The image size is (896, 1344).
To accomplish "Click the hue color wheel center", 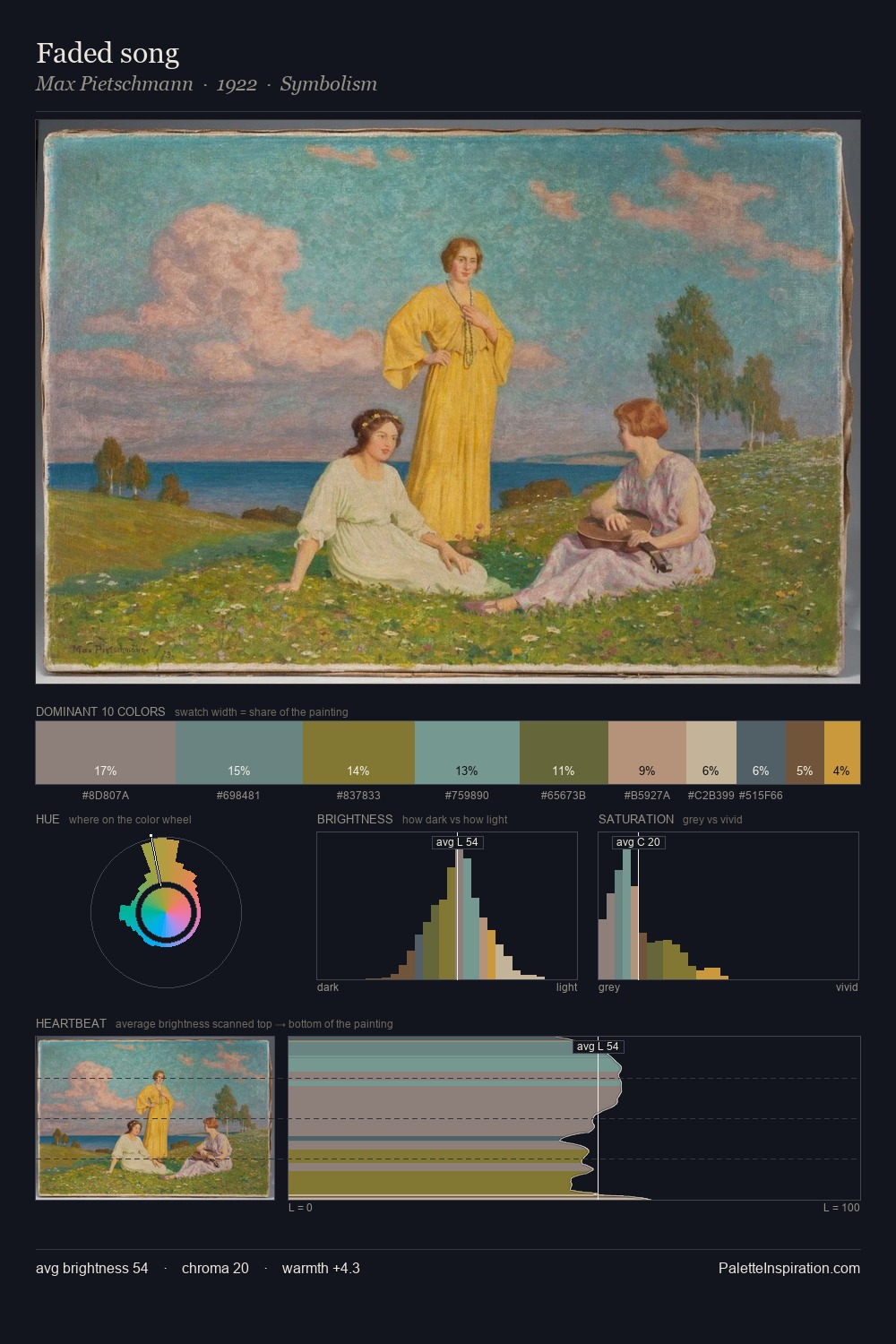I will tap(166, 913).
